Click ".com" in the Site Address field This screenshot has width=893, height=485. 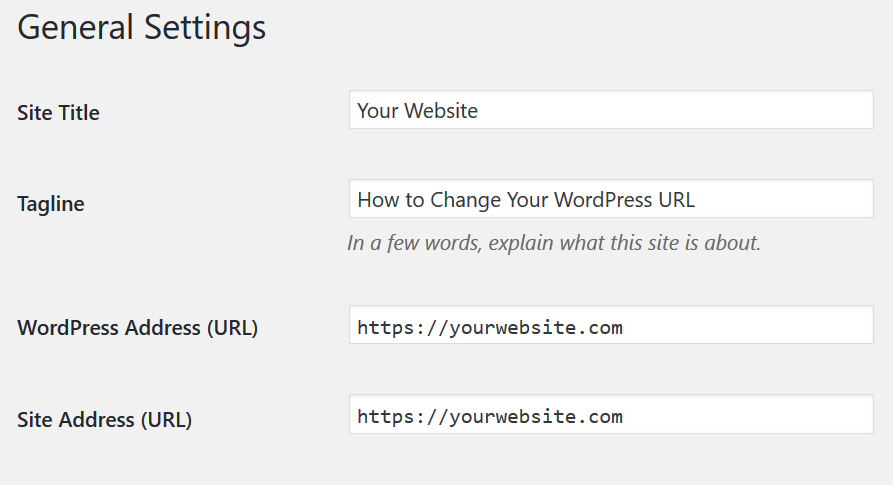tap(600, 417)
